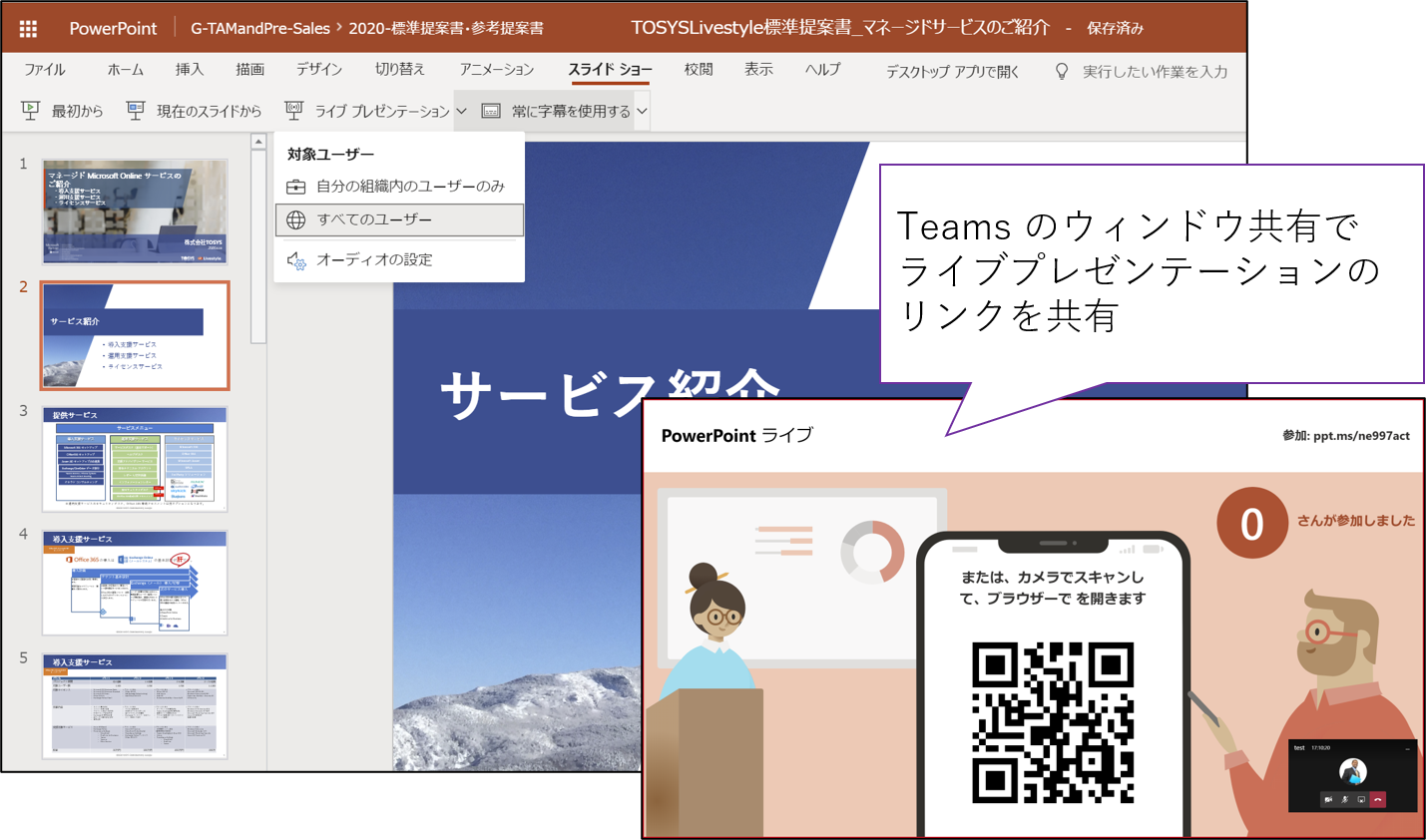Click the lightbulb tell-me icon
The width and height of the screenshot is (1426, 840).
1062,71
